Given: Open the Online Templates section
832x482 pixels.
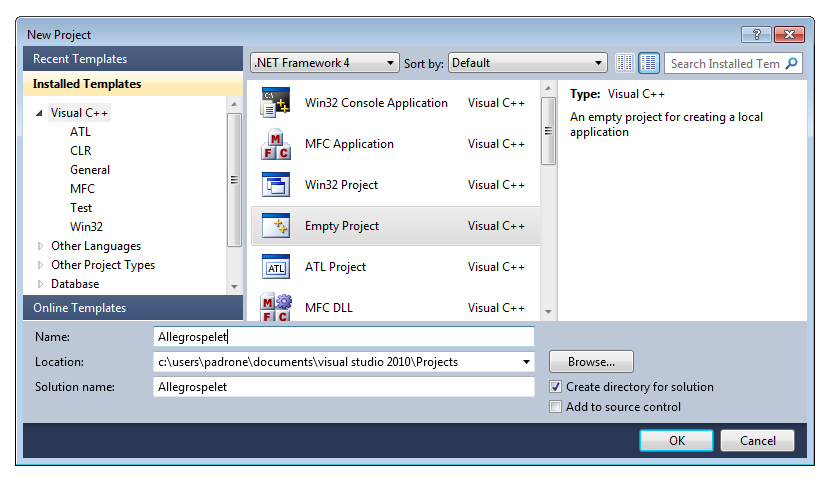Looking at the screenshot, I should pos(133,308).
